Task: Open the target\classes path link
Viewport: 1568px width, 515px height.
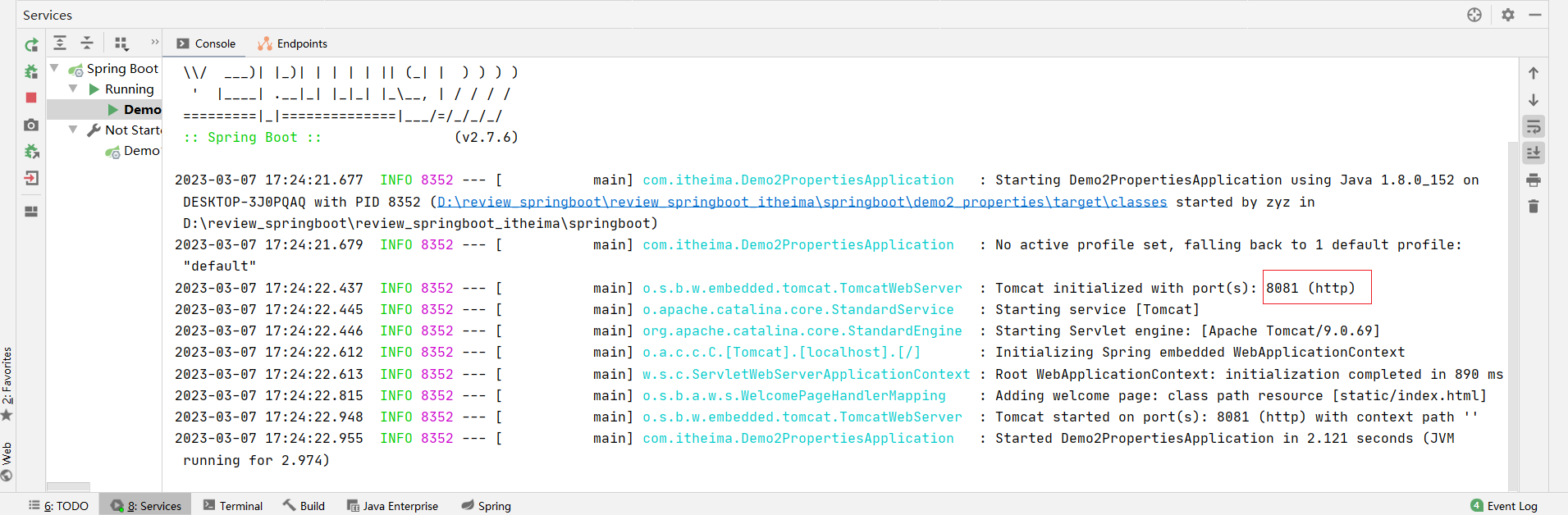Action: (x=802, y=203)
